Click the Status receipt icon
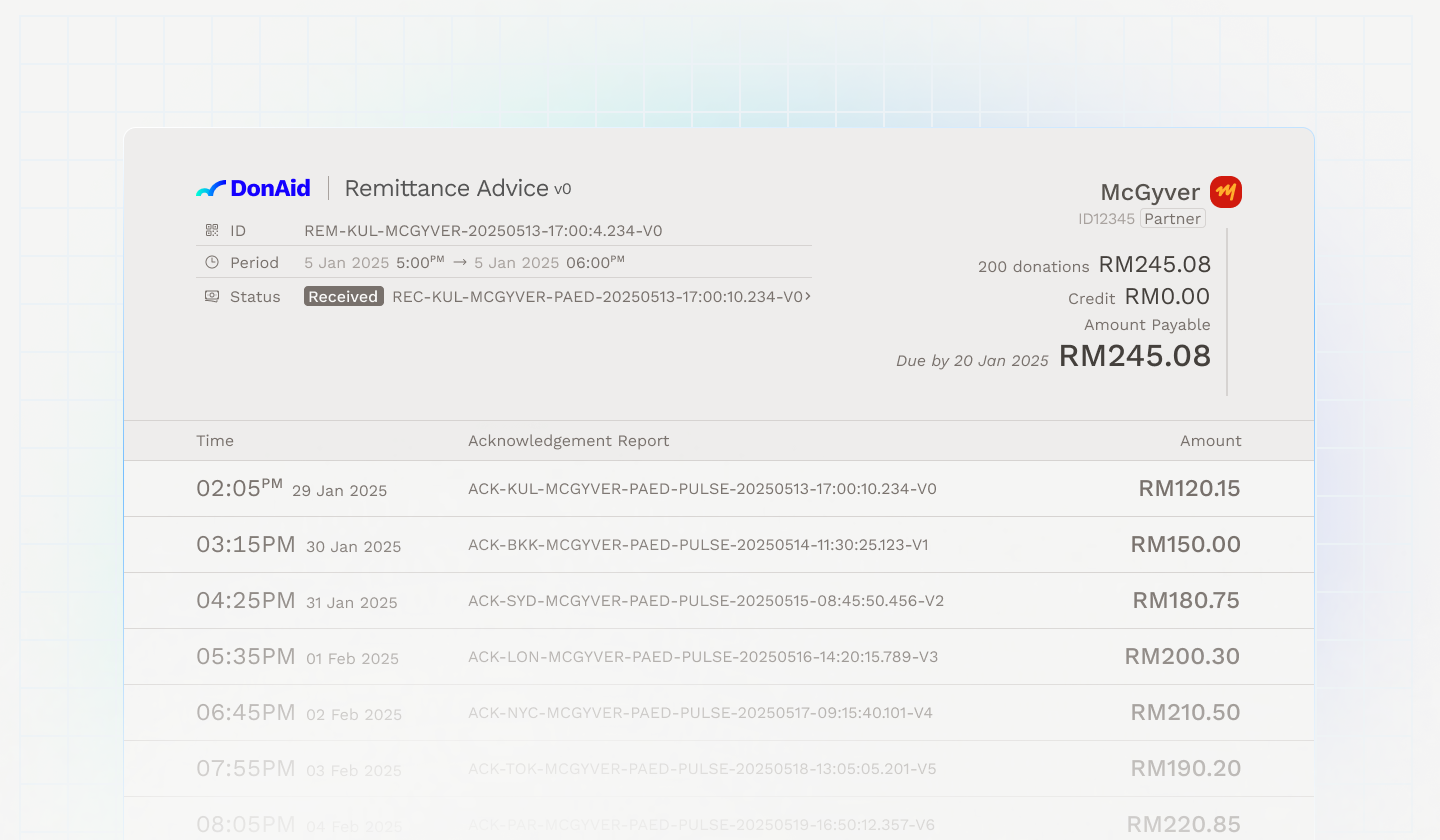The width and height of the screenshot is (1440, 840). click(212, 297)
